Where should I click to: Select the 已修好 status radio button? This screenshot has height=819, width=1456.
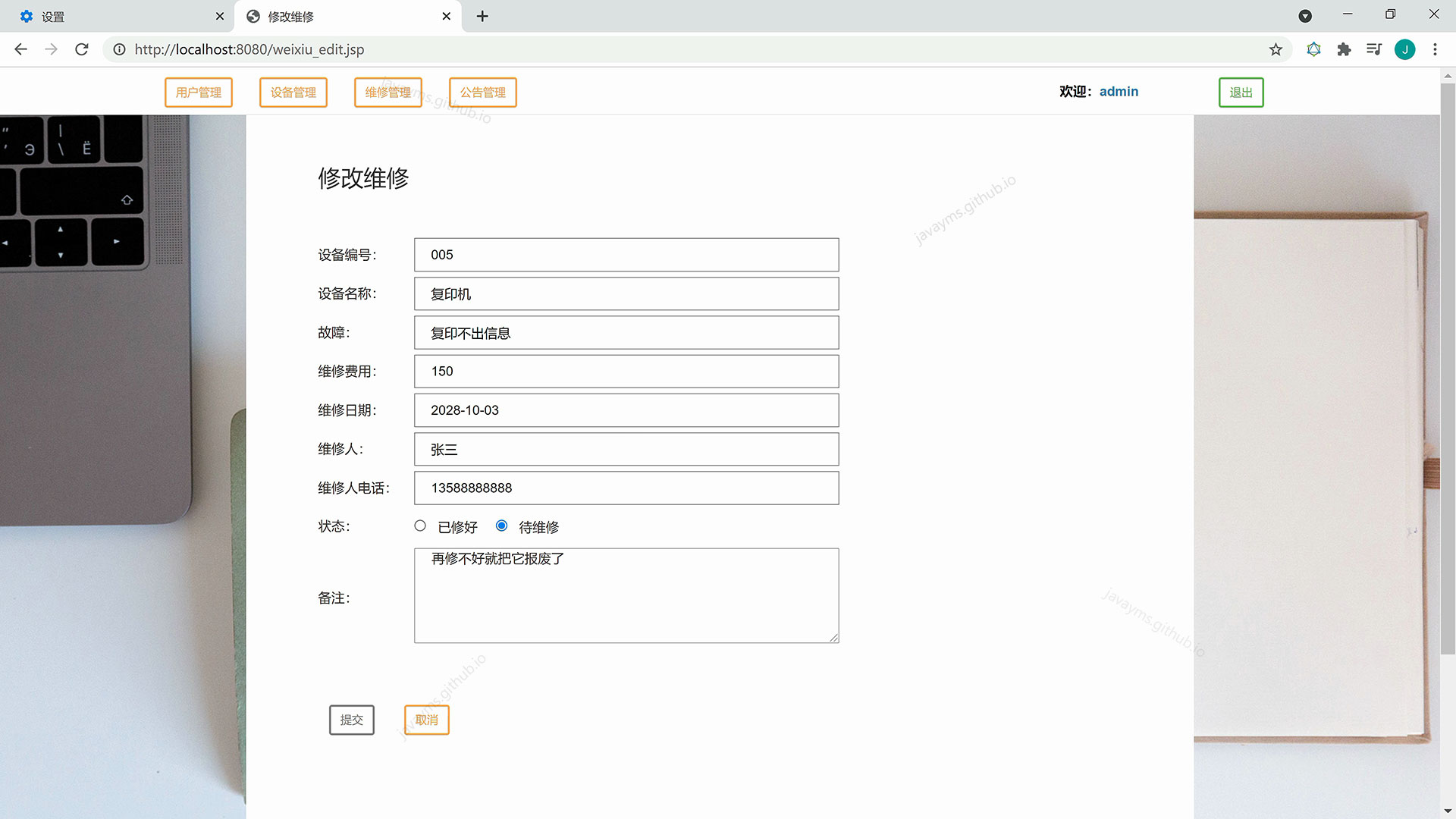420,526
